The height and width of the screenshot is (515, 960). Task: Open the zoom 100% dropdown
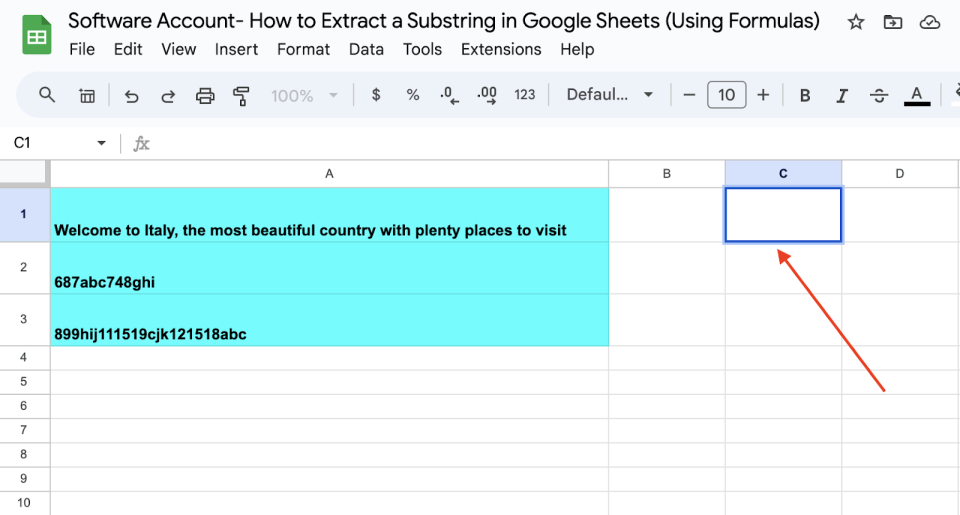pyautogui.click(x=304, y=96)
